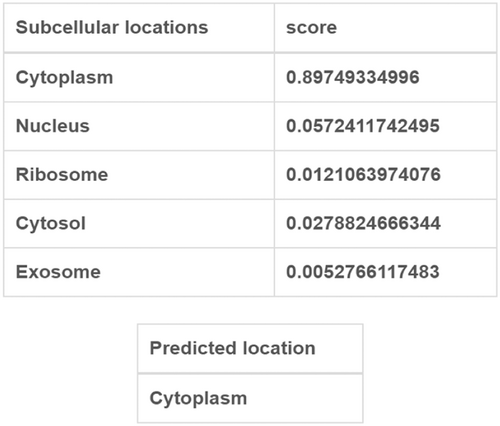Click the word Subcellular in header
Screen dimensions: 500x426
pyautogui.click(x=67, y=27)
